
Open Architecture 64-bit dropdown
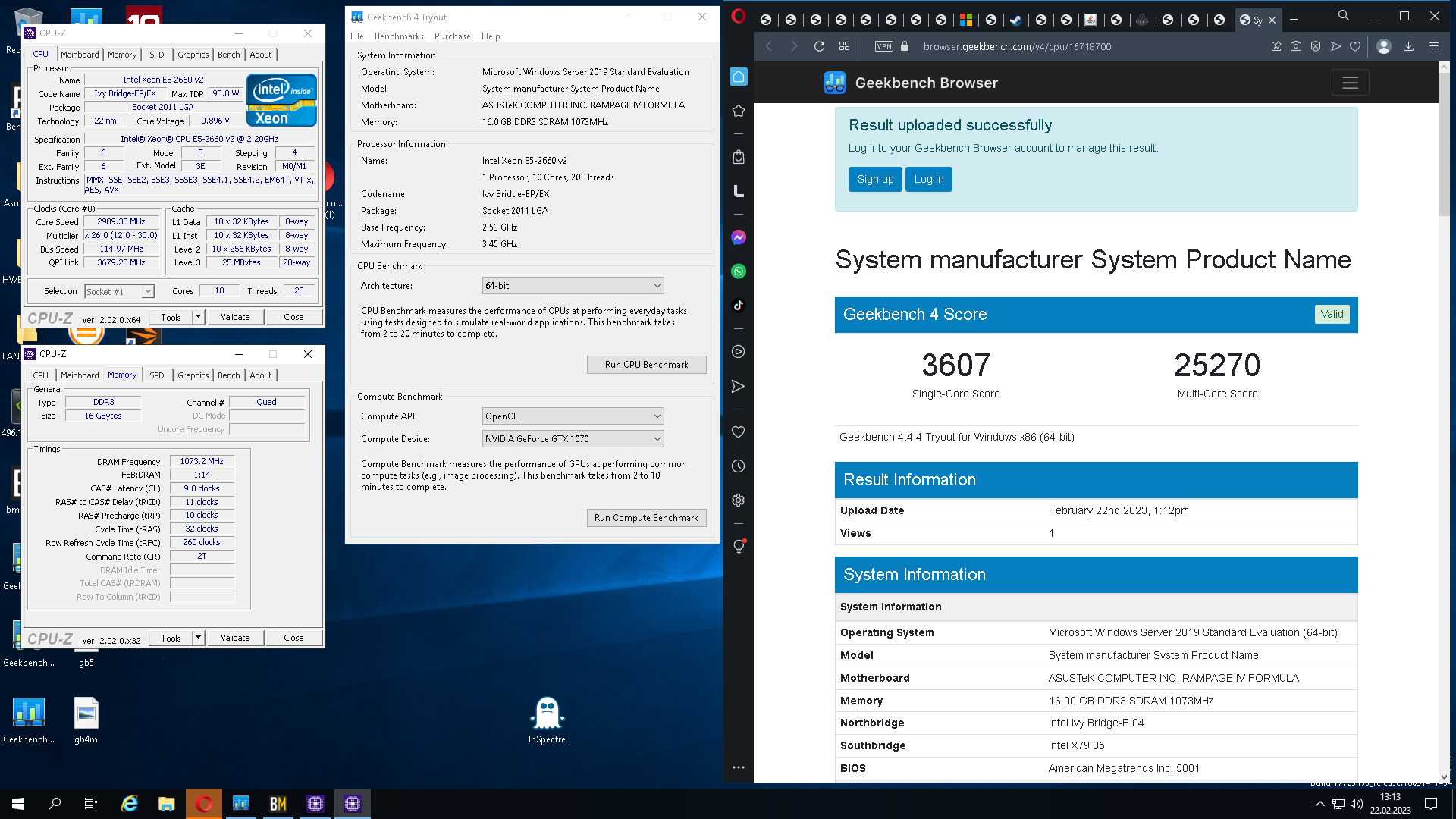coord(573,286)
